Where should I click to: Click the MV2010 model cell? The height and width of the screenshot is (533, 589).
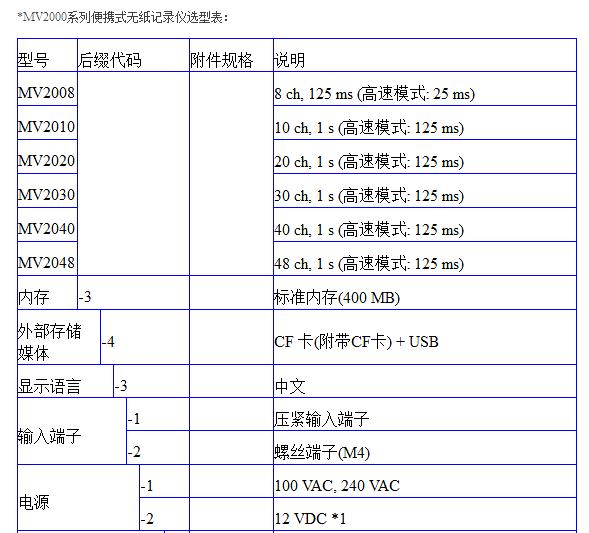click(47, 122)
